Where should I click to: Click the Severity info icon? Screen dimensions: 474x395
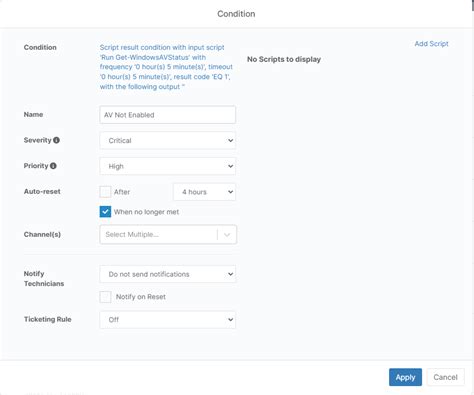coord(56,140)
